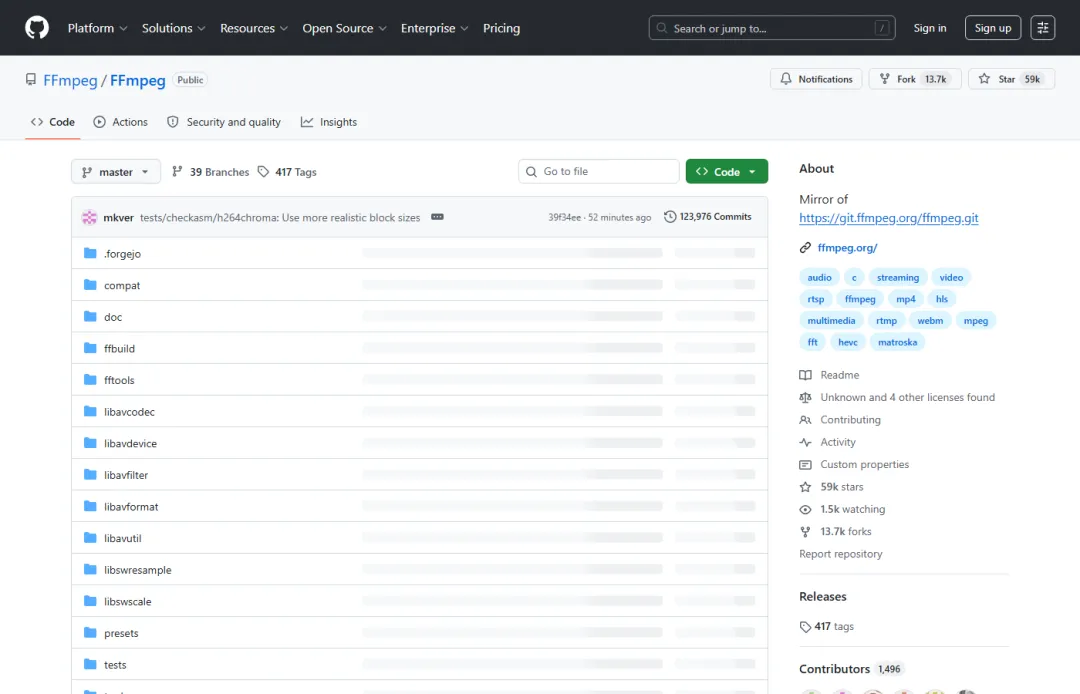This screenshot has height=694, width=1080.
Task: Open the global navigation settings icon next to Sign up
Action: pyautogui.click(x=1042, y=28)
